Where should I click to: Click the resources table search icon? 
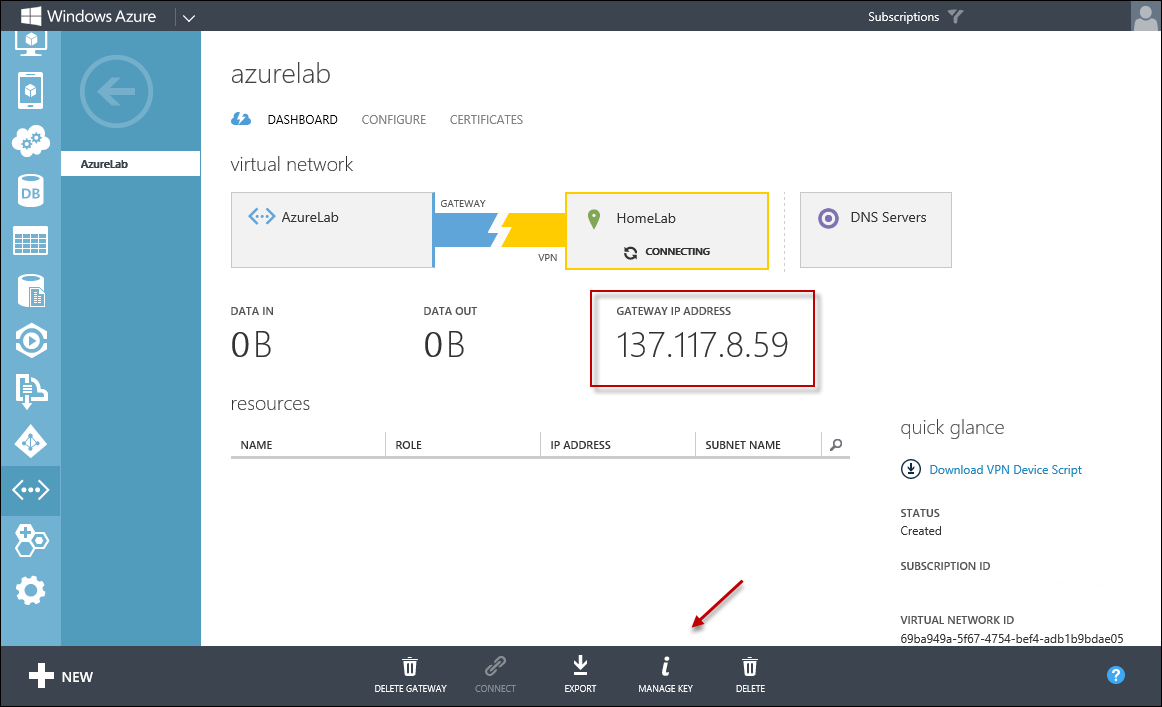[x=836, y=445]
